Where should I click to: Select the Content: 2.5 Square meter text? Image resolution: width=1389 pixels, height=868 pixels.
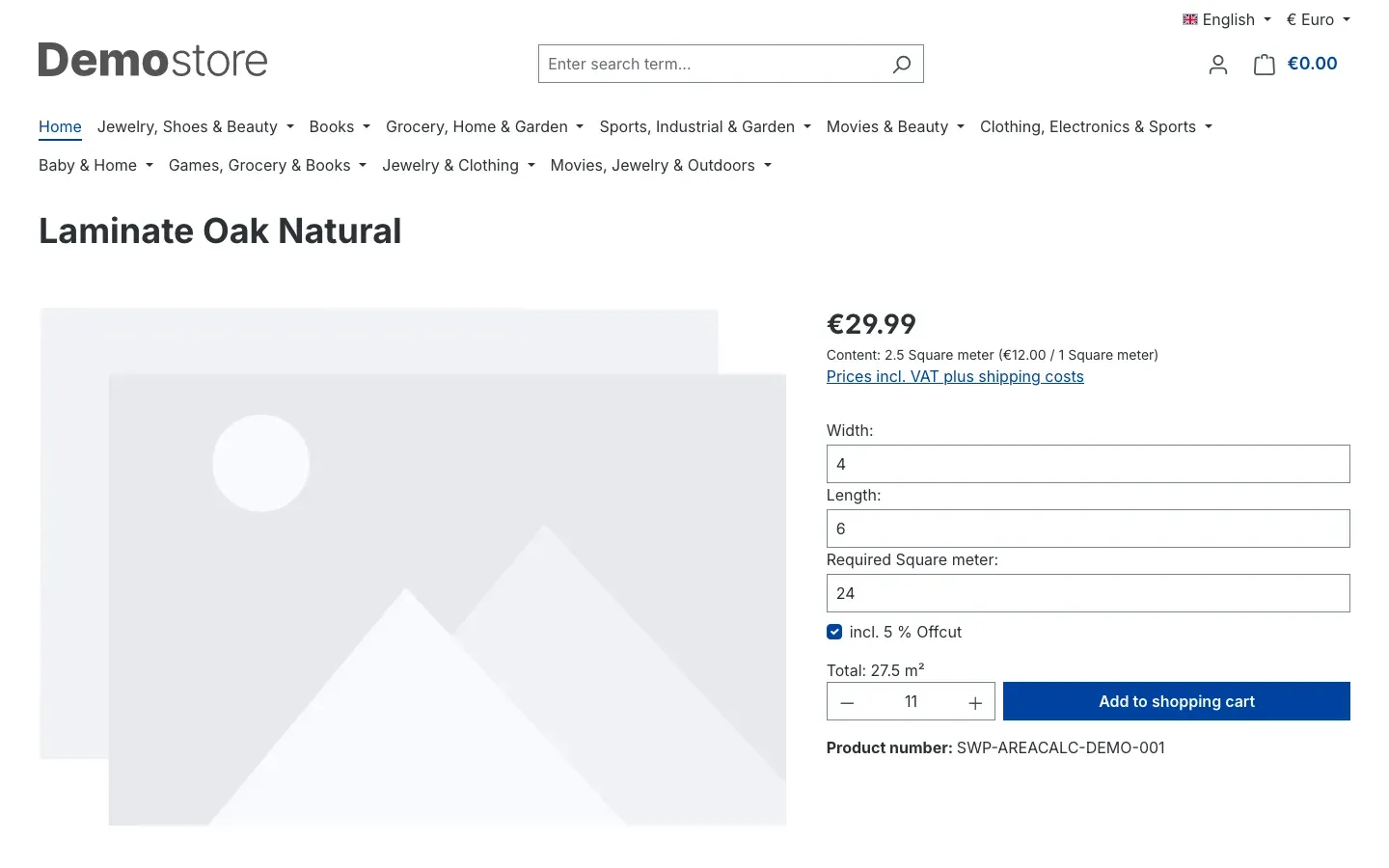pos(910,355)
